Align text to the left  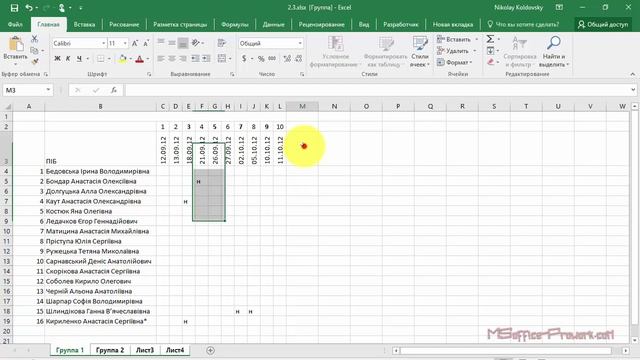161,59
